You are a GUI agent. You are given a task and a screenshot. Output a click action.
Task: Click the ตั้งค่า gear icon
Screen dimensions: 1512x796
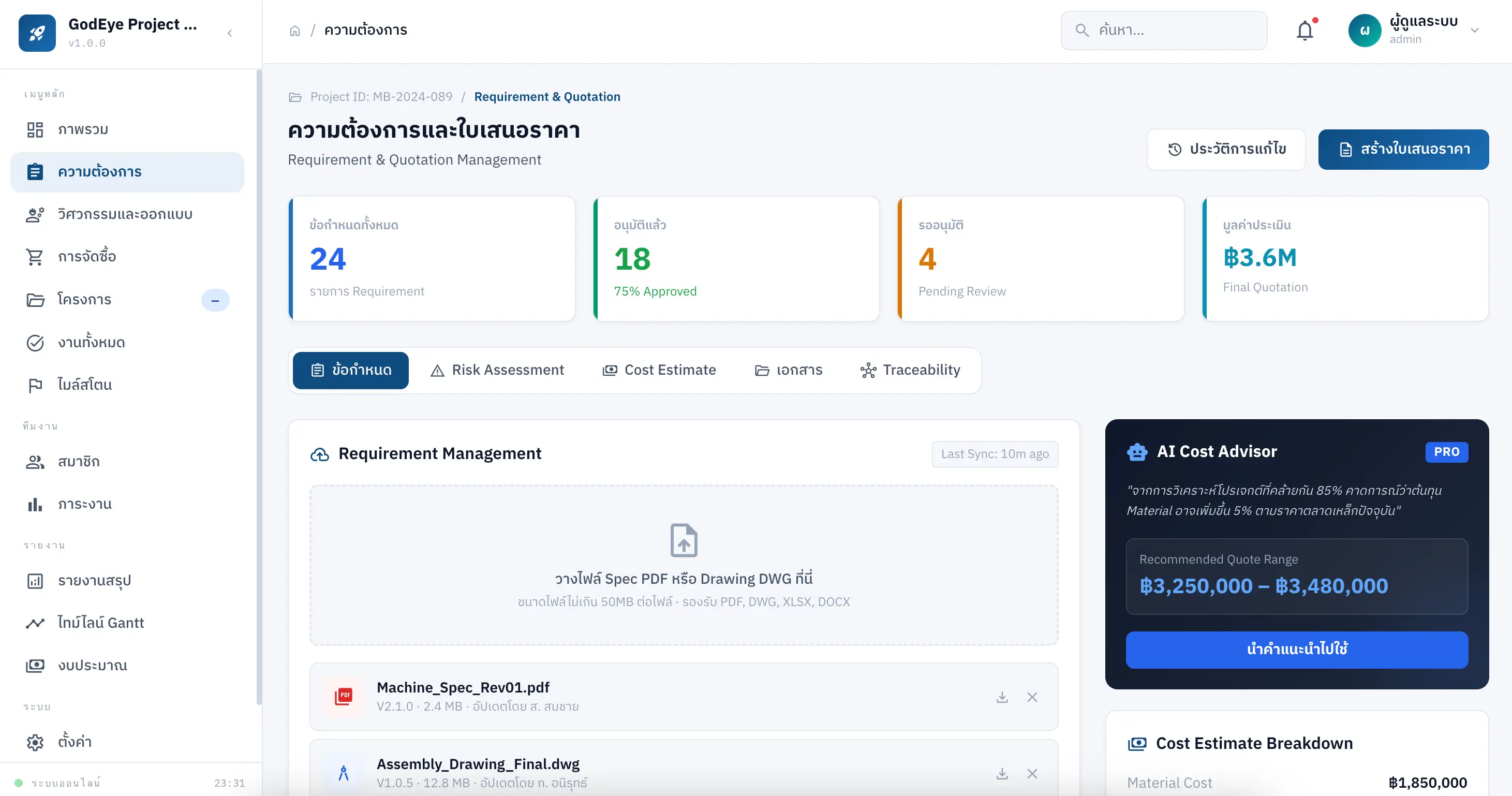[35, 742]
